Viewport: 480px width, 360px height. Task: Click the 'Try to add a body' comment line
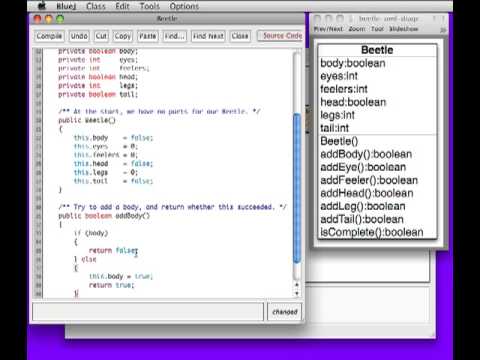(172, 207)
